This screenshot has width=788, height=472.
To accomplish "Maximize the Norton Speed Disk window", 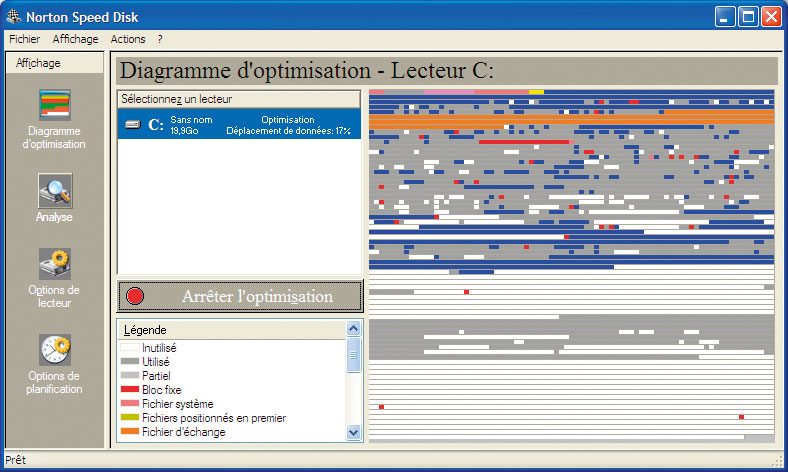I will [x=747, y=17].
